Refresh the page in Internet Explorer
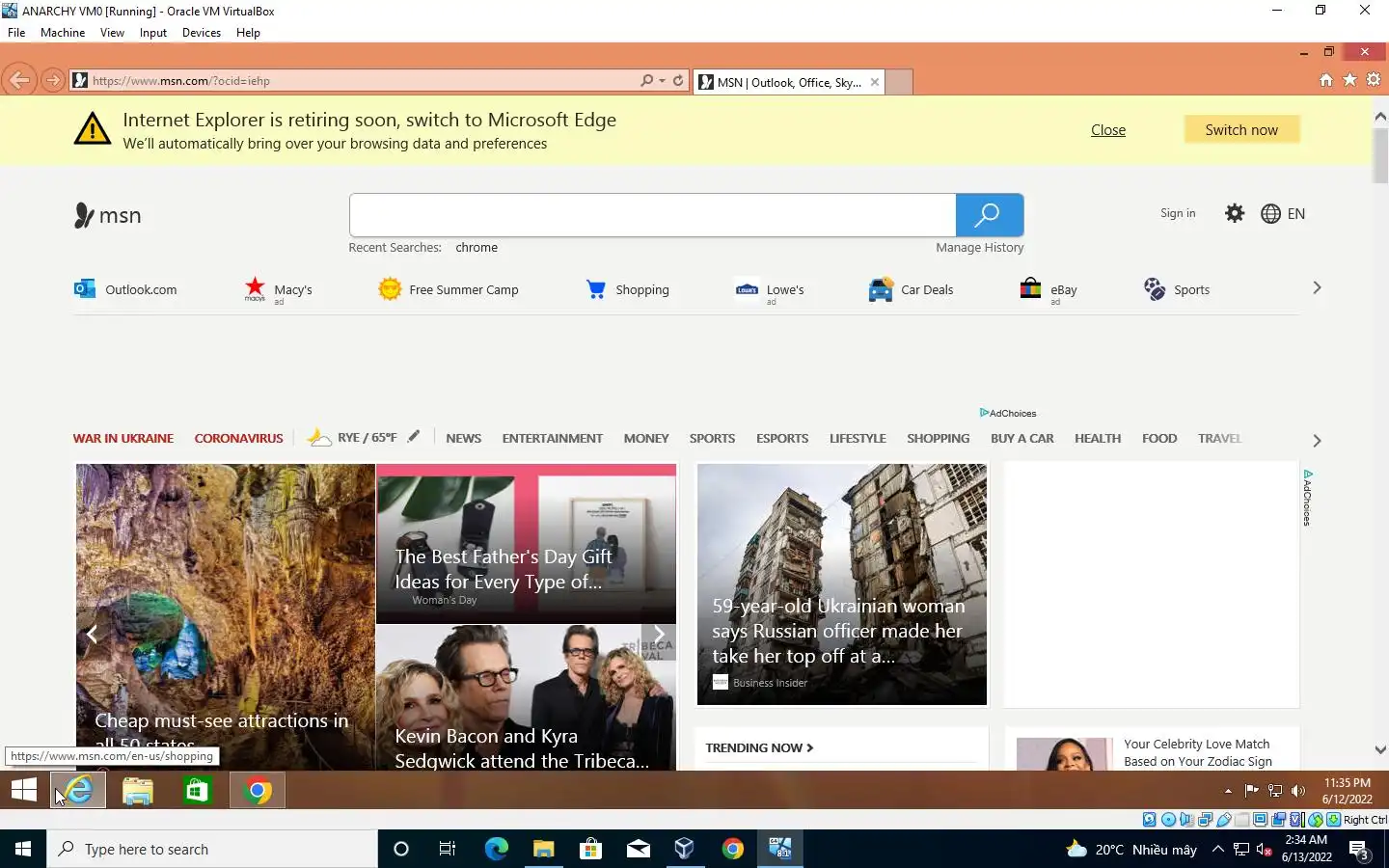The width and height of the screenshot is (1389, 868). 678,81
